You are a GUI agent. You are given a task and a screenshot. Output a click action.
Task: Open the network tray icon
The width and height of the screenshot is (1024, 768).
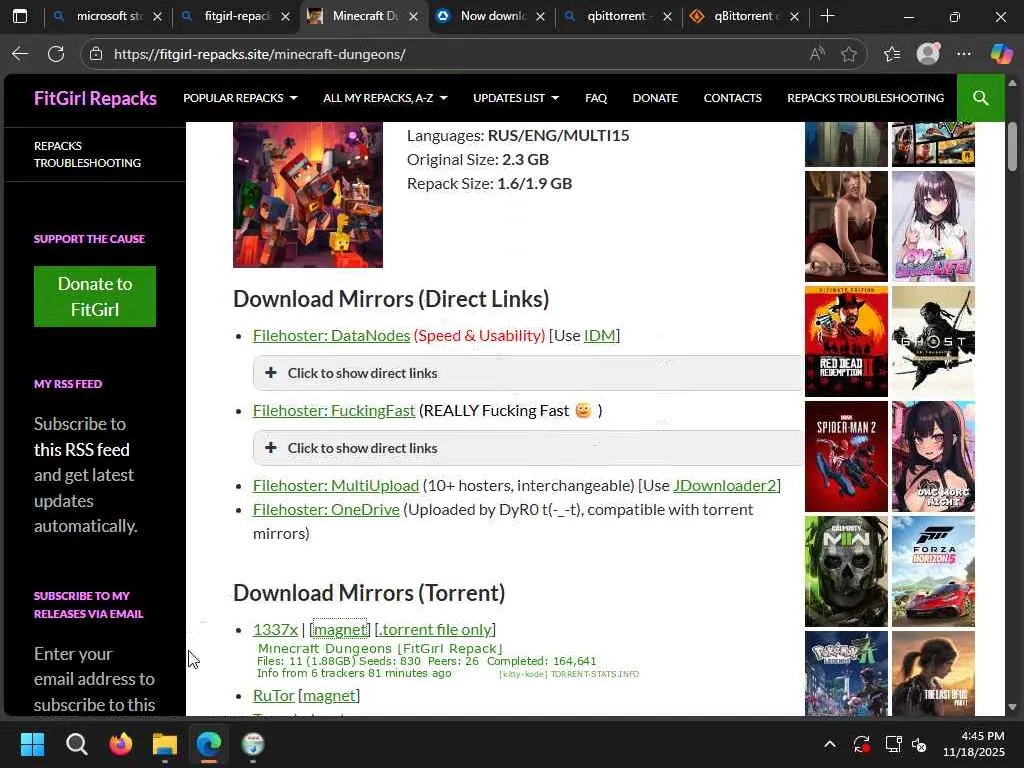(893, 744)
